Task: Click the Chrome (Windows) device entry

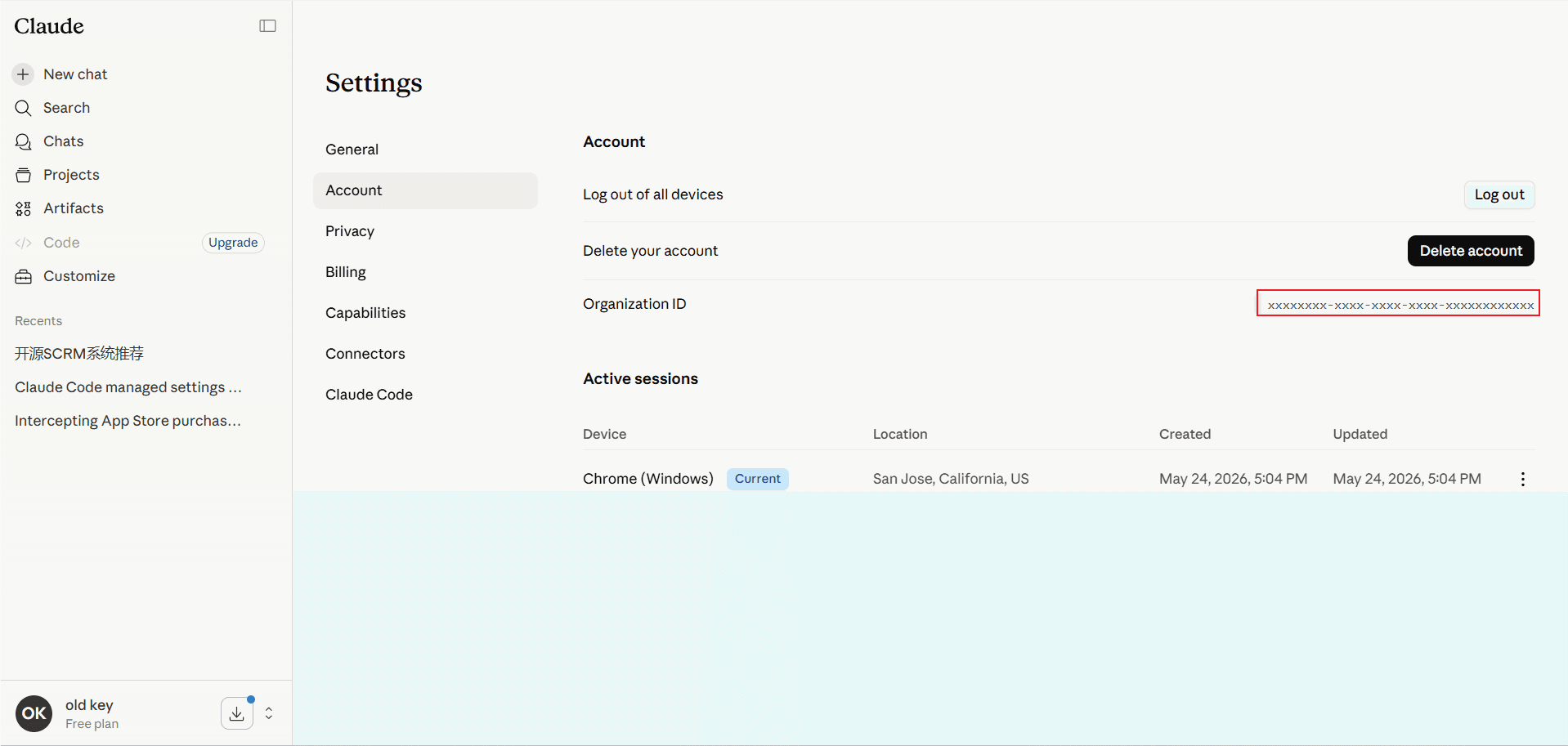Action: click(648, 479)
